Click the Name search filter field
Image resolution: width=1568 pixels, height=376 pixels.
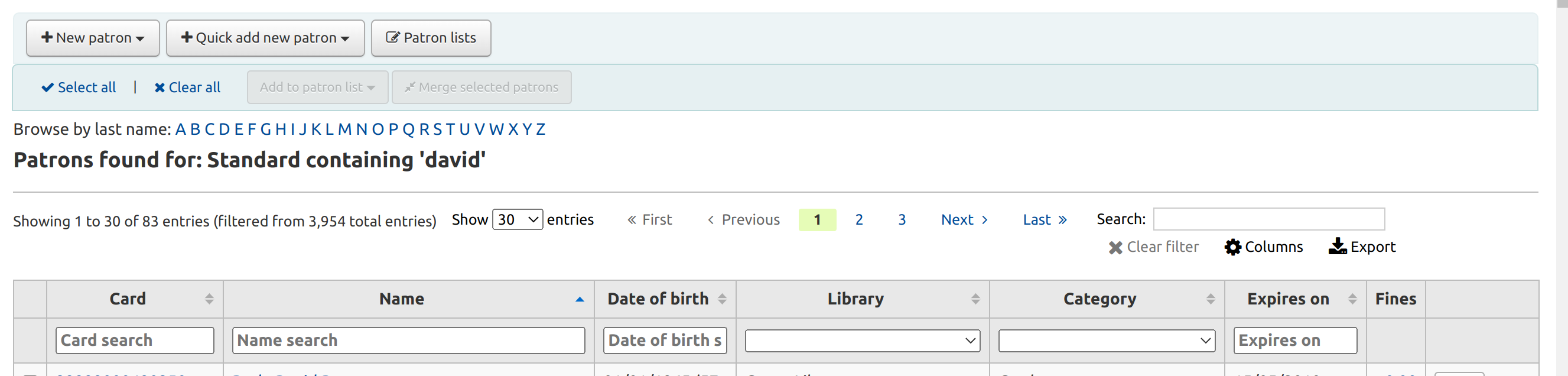[x=408, y=340]
